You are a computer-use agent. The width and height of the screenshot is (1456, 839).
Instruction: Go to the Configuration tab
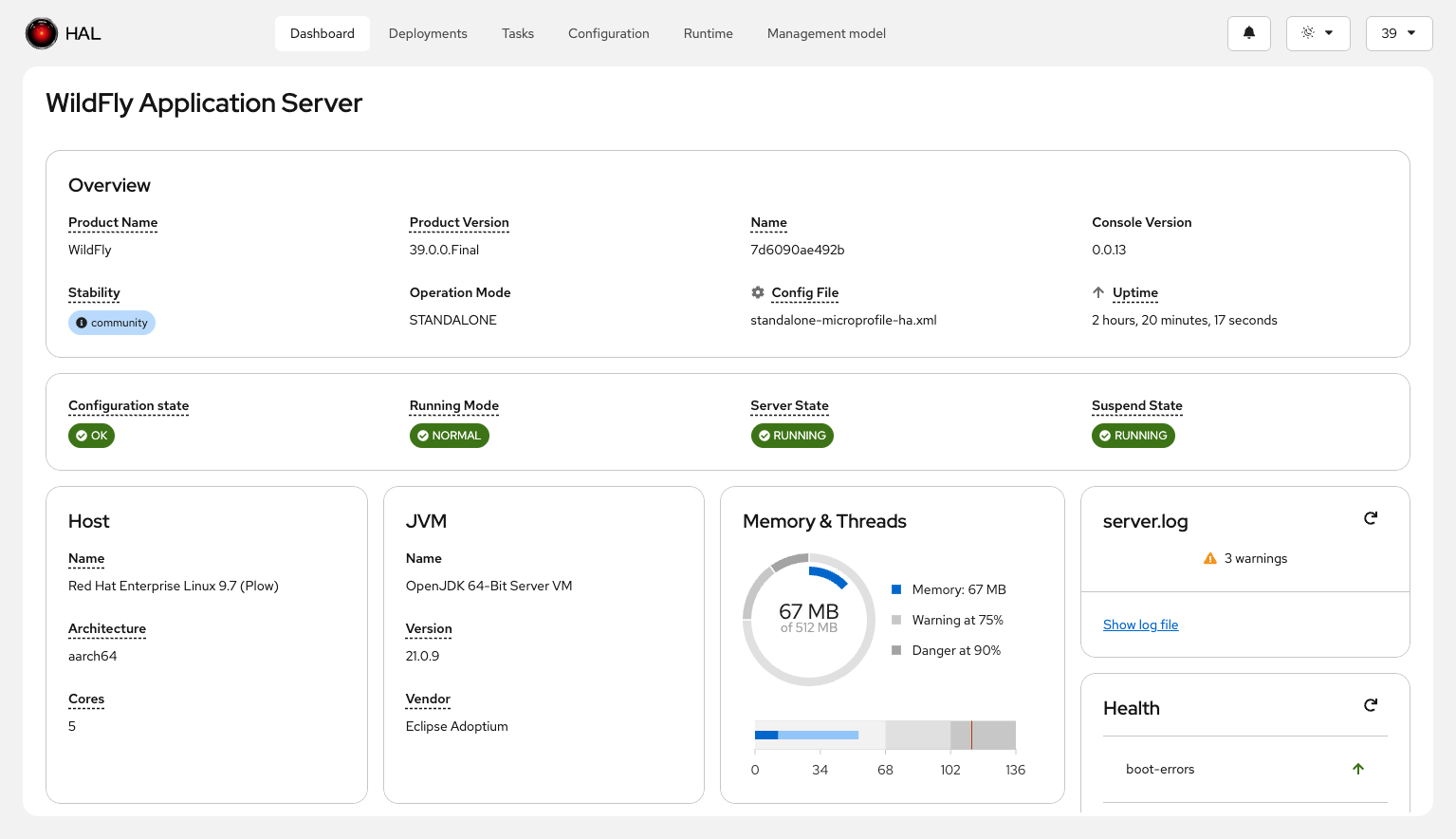coord(609,33)
